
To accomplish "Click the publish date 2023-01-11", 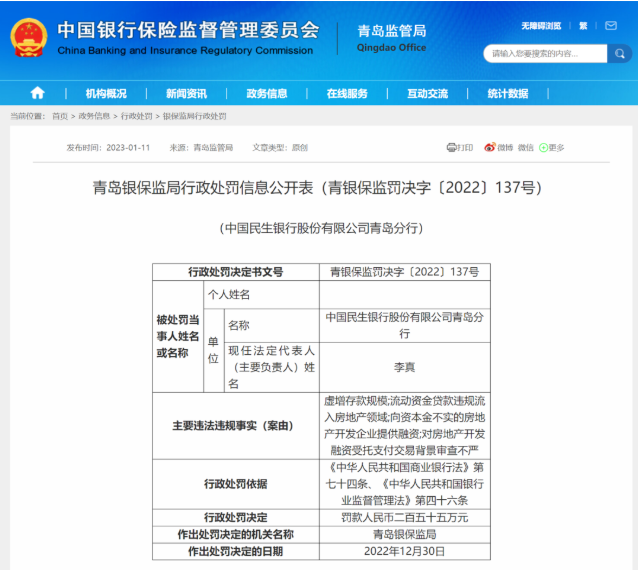I will [x=128, y=148].
